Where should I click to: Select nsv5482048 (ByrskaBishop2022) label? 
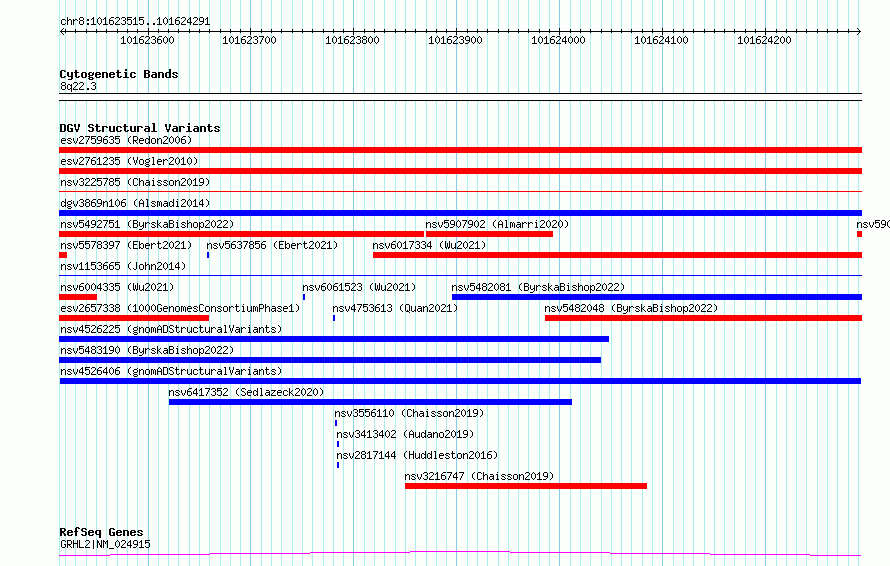pos(631,308)
